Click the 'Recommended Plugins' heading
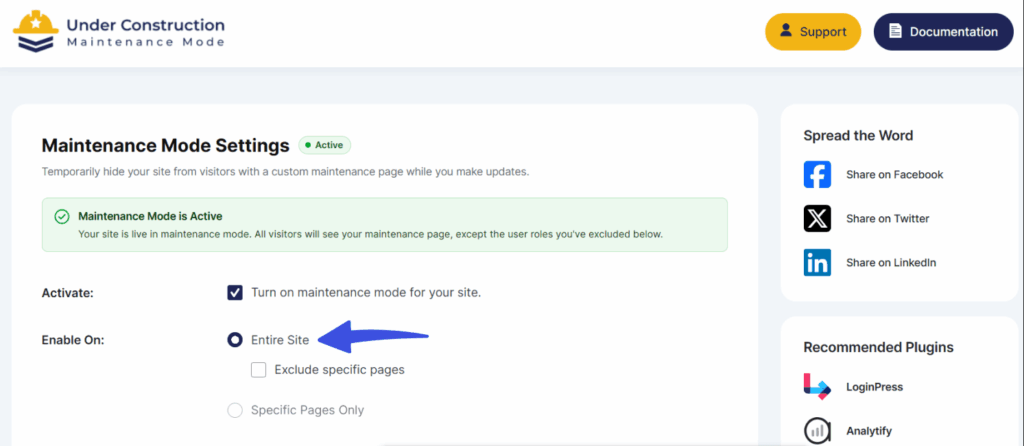1024x446 pixels. [x=878, y=347]
